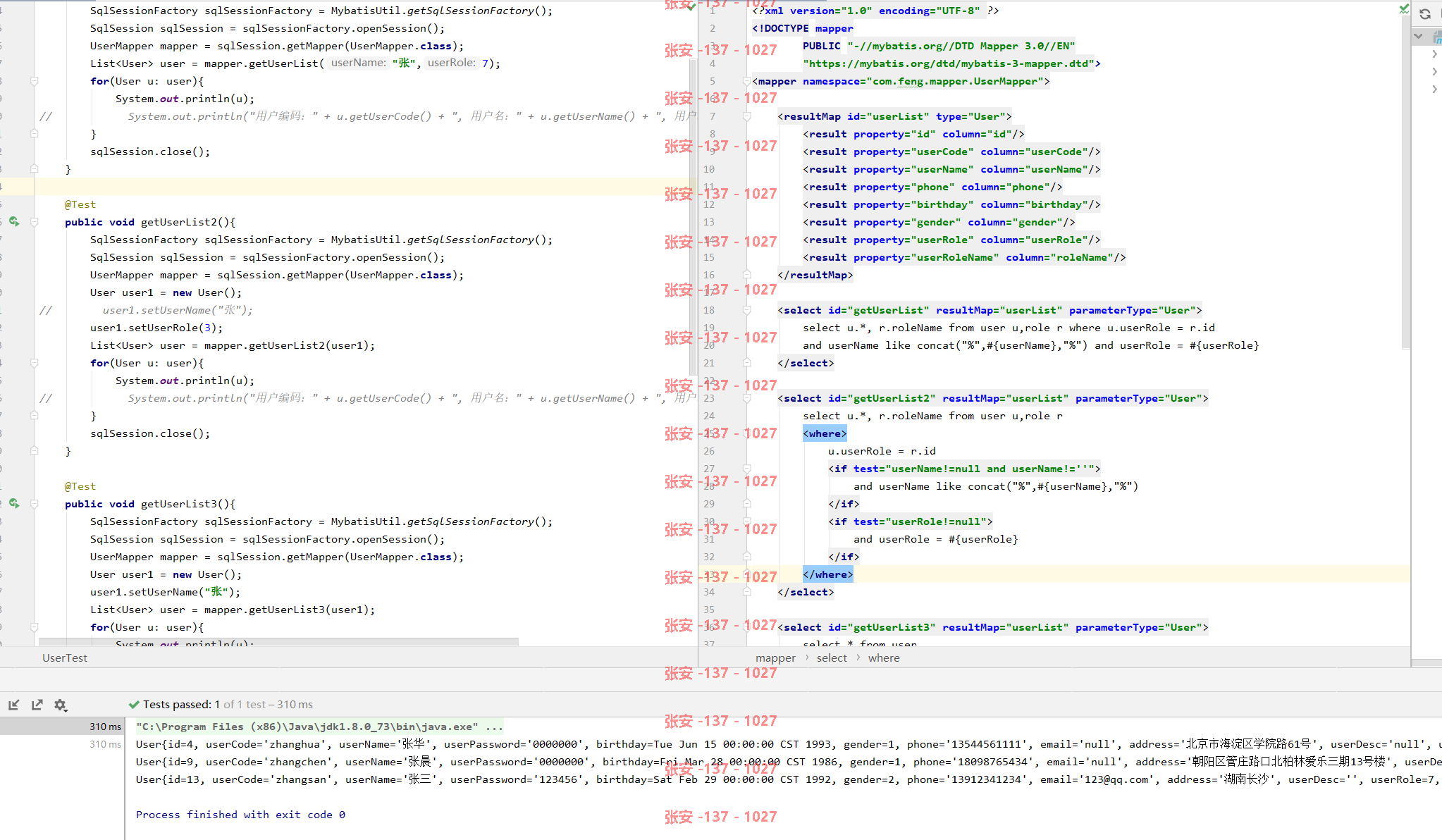Fold the mapper element on XML line 5
The image size is (1442, 840).
coord(747,81)
